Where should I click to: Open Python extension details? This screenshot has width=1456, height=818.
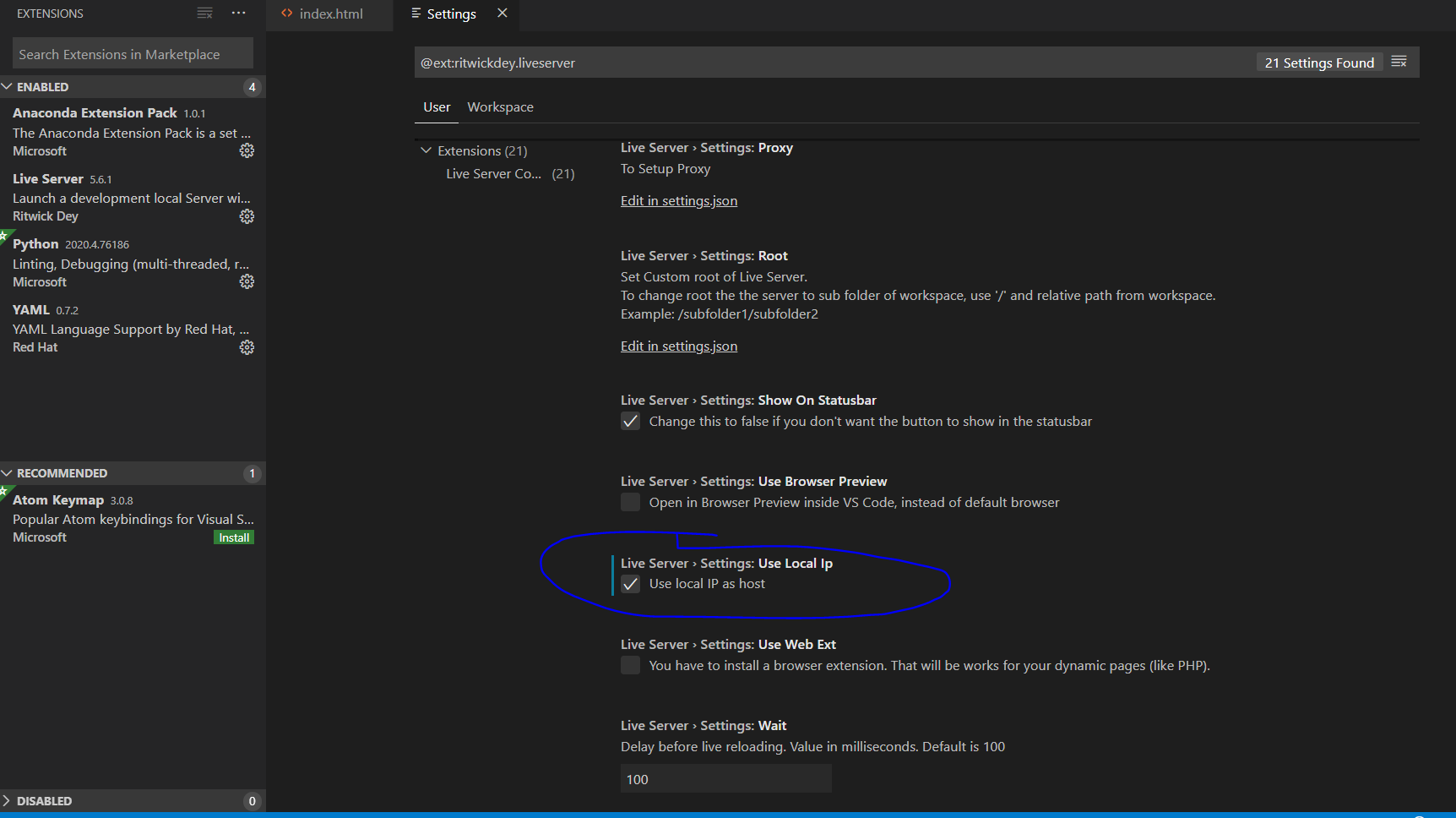tap(133, 262)
